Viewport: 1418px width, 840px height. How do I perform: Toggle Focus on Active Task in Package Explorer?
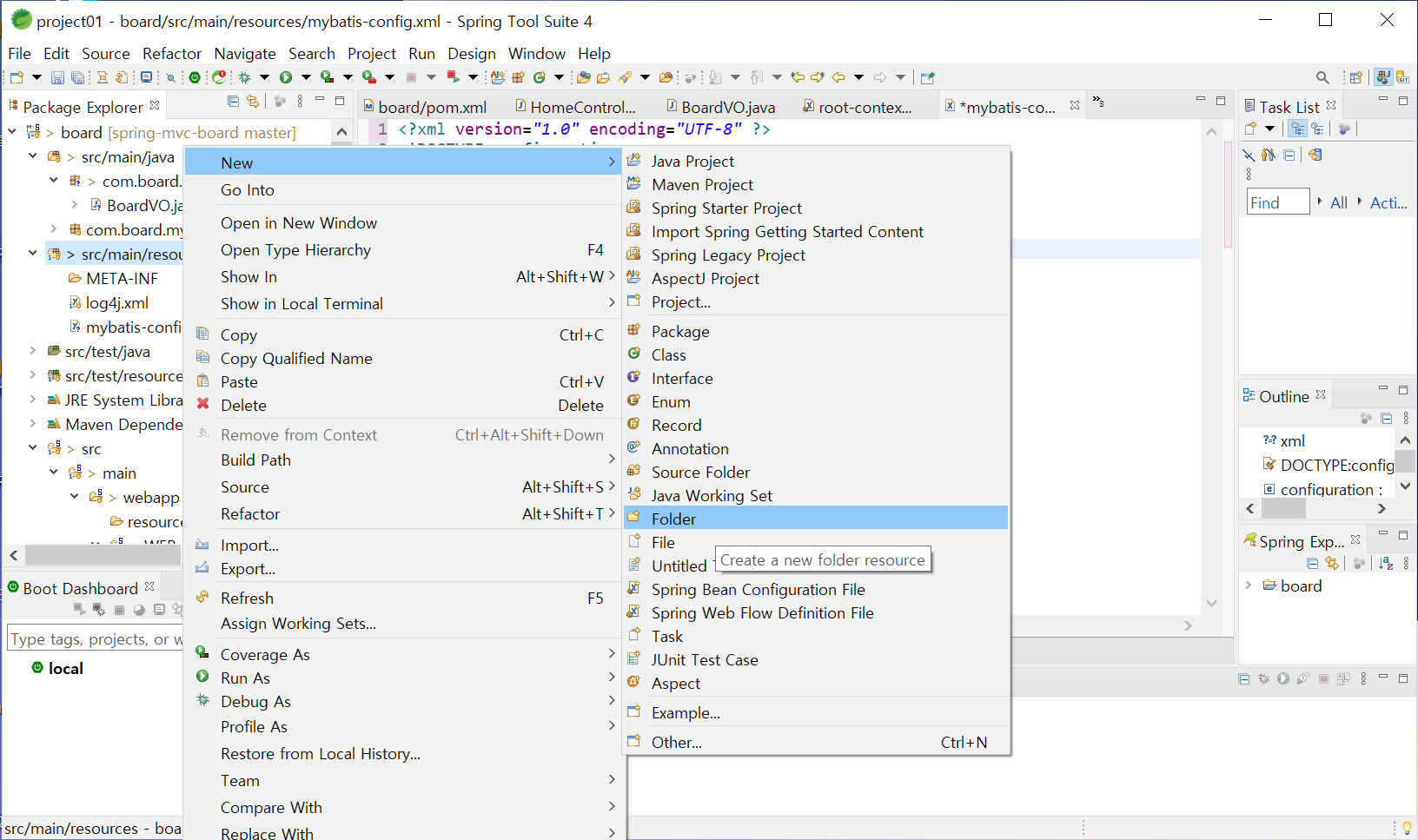(x=280, y=102)
